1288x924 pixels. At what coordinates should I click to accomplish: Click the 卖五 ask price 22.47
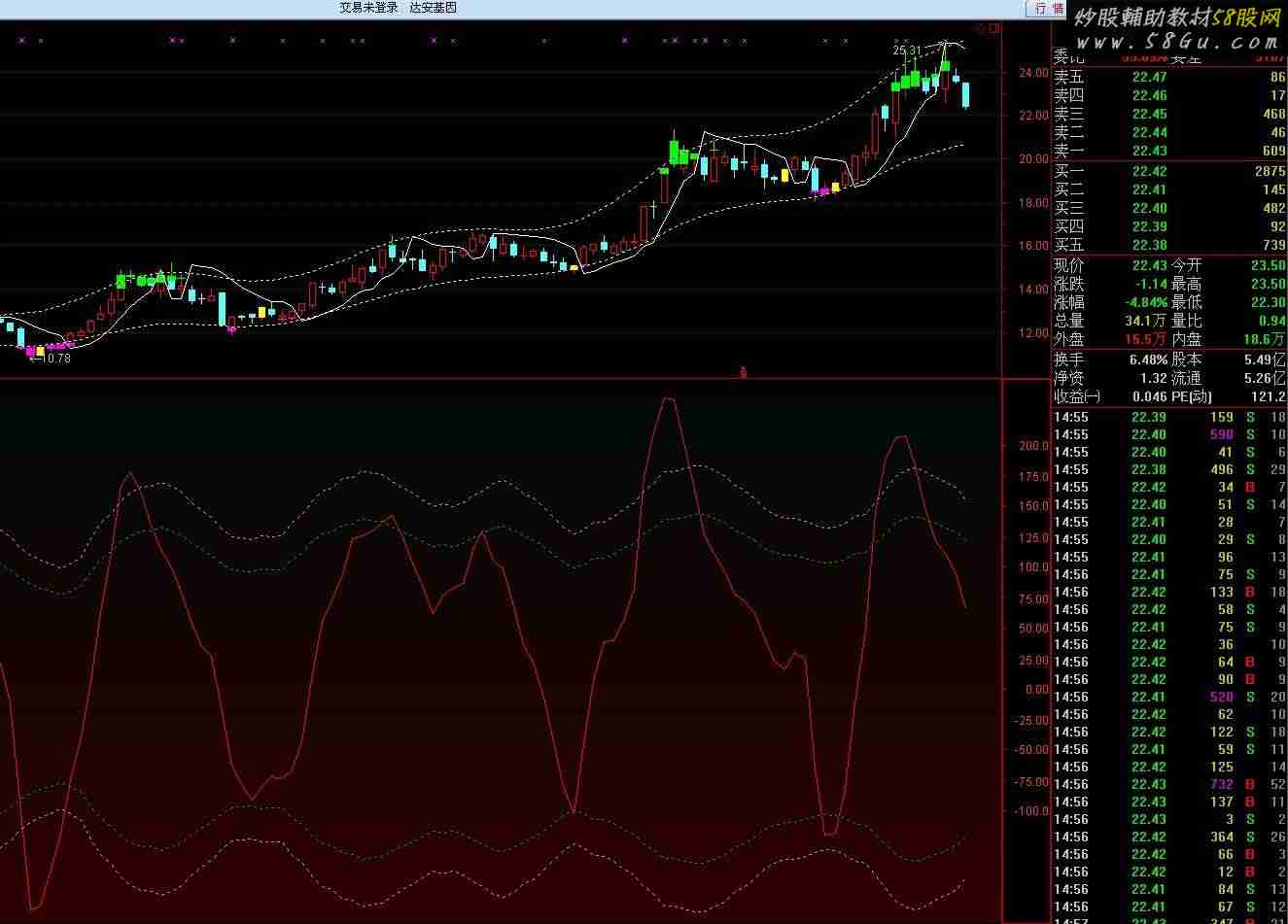tap(1149, 78)
